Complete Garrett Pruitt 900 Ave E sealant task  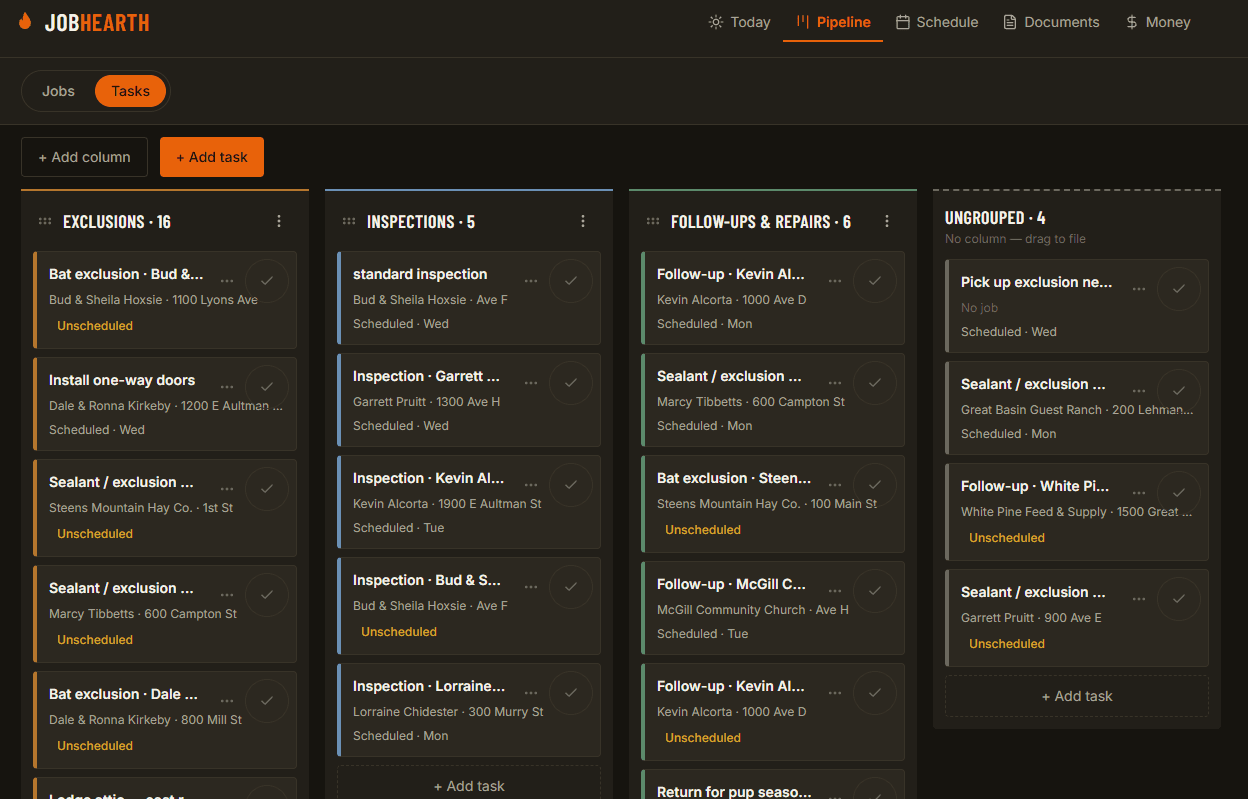pos(1179,599)
